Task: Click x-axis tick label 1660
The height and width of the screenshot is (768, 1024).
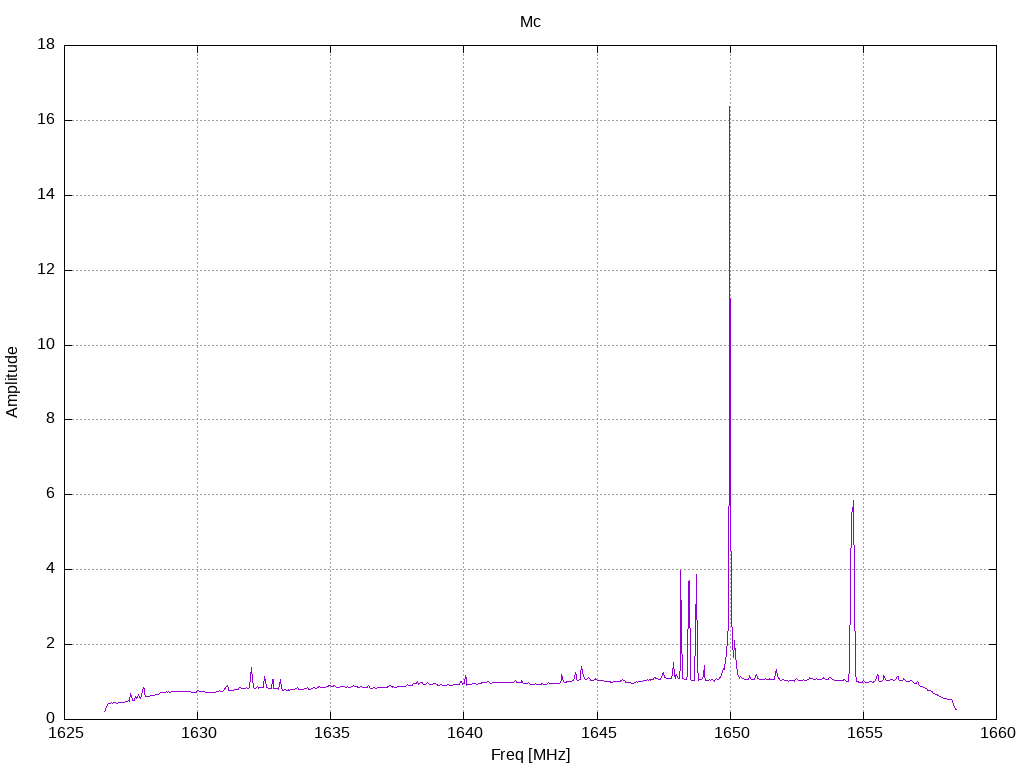Action: 998,733
